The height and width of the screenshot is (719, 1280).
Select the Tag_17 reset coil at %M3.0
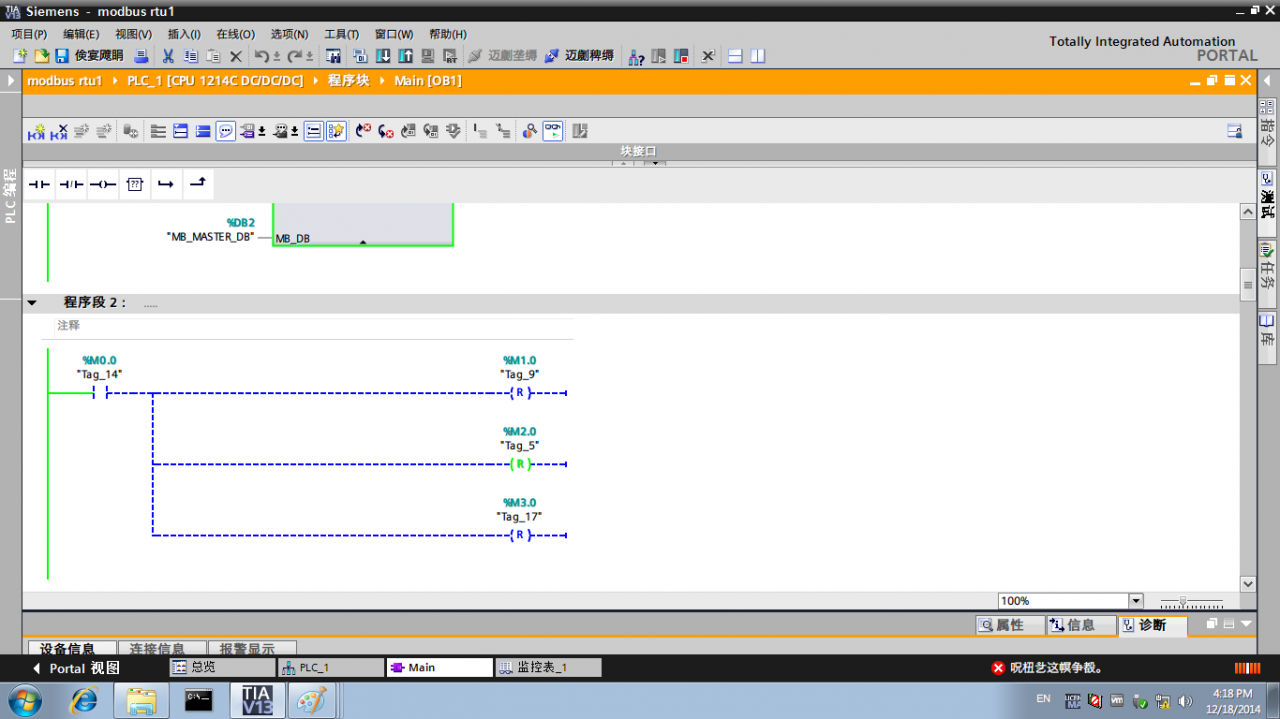[x=519, y=535]
